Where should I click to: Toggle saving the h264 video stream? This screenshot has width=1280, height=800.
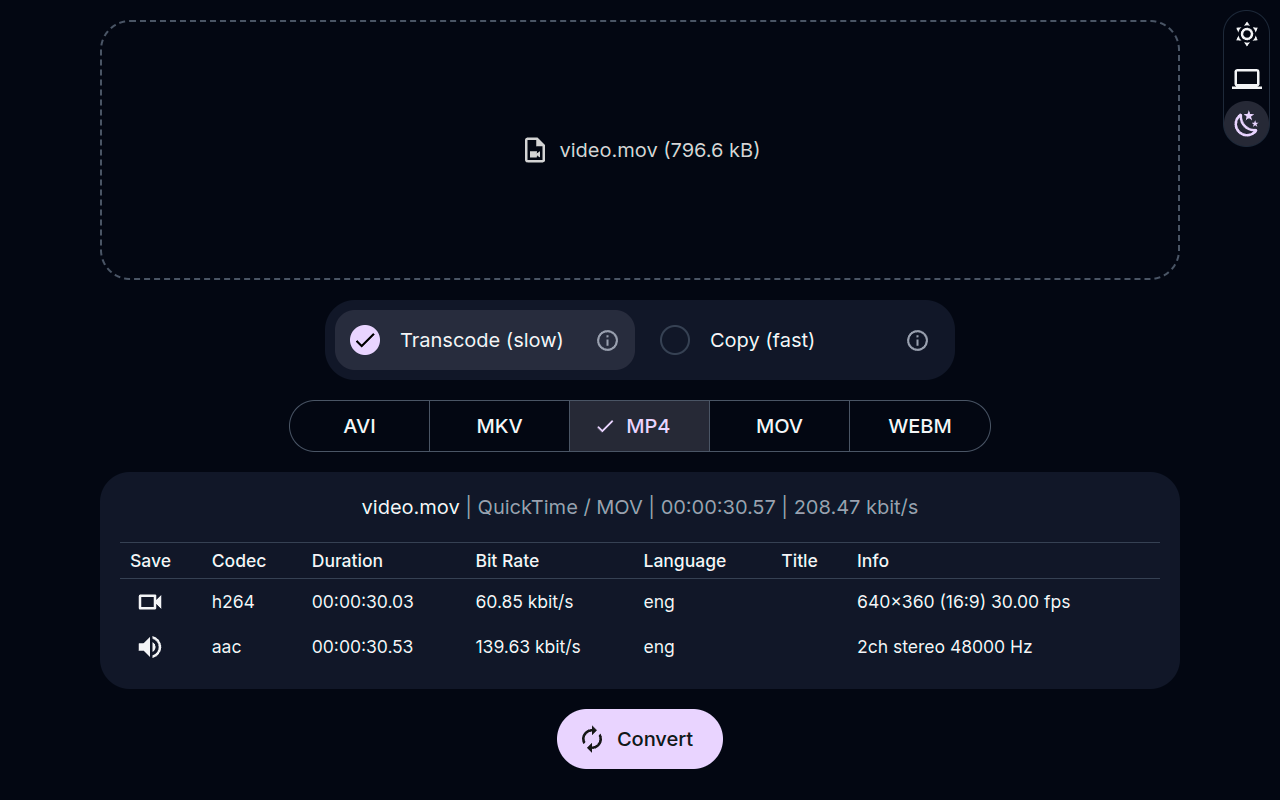pos(150,602)
